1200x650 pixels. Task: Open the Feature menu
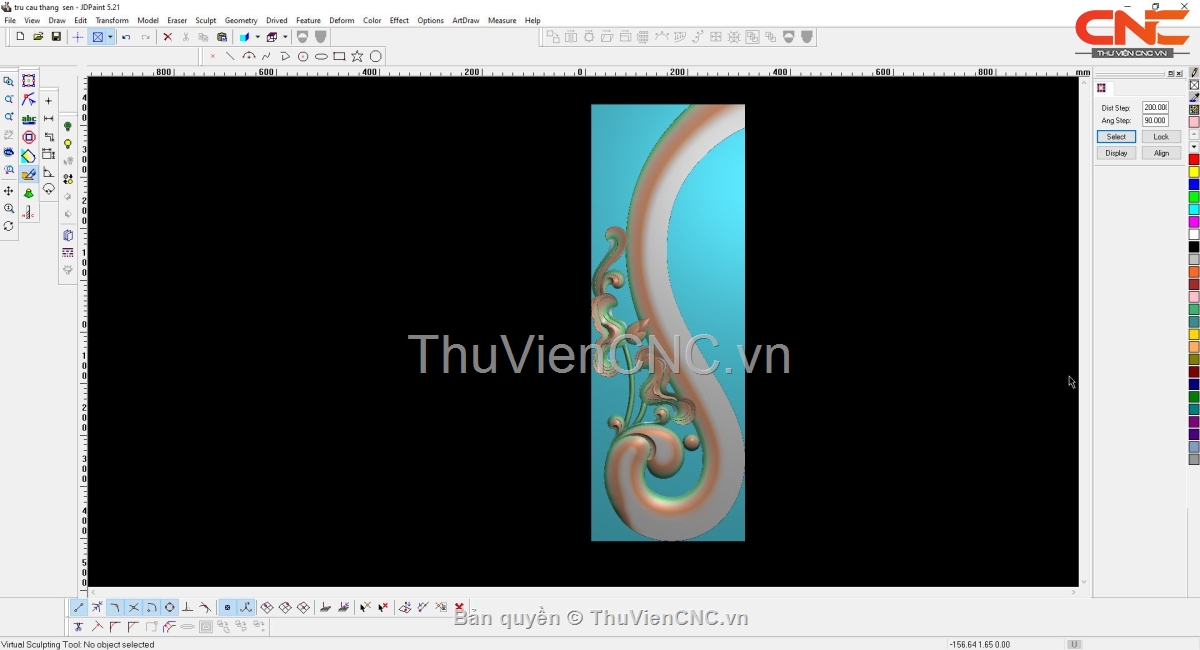tap(308, 20)
